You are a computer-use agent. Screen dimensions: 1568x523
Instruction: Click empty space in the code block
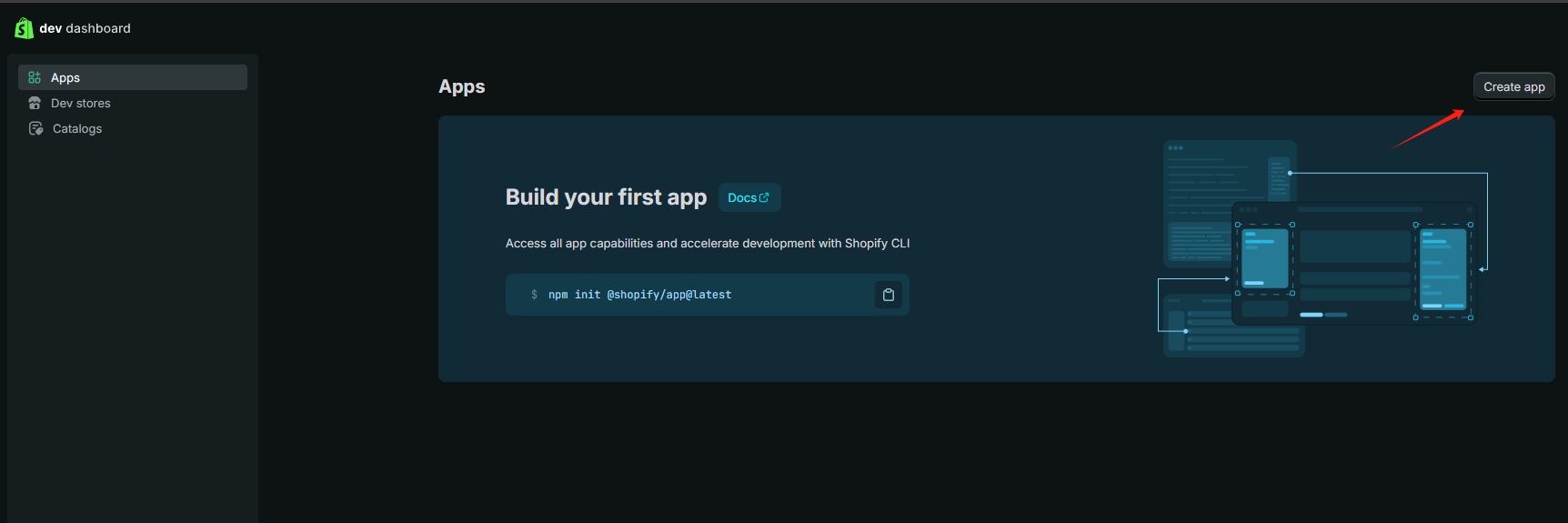coord(800,295)
